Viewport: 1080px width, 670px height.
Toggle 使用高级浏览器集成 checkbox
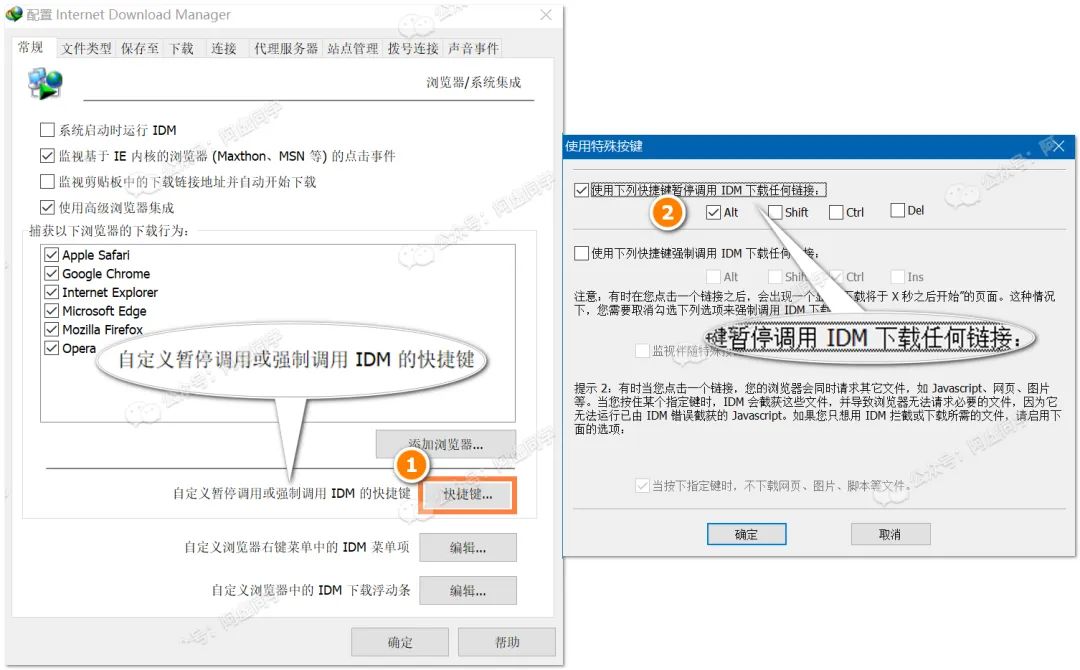tap(48, 207)
